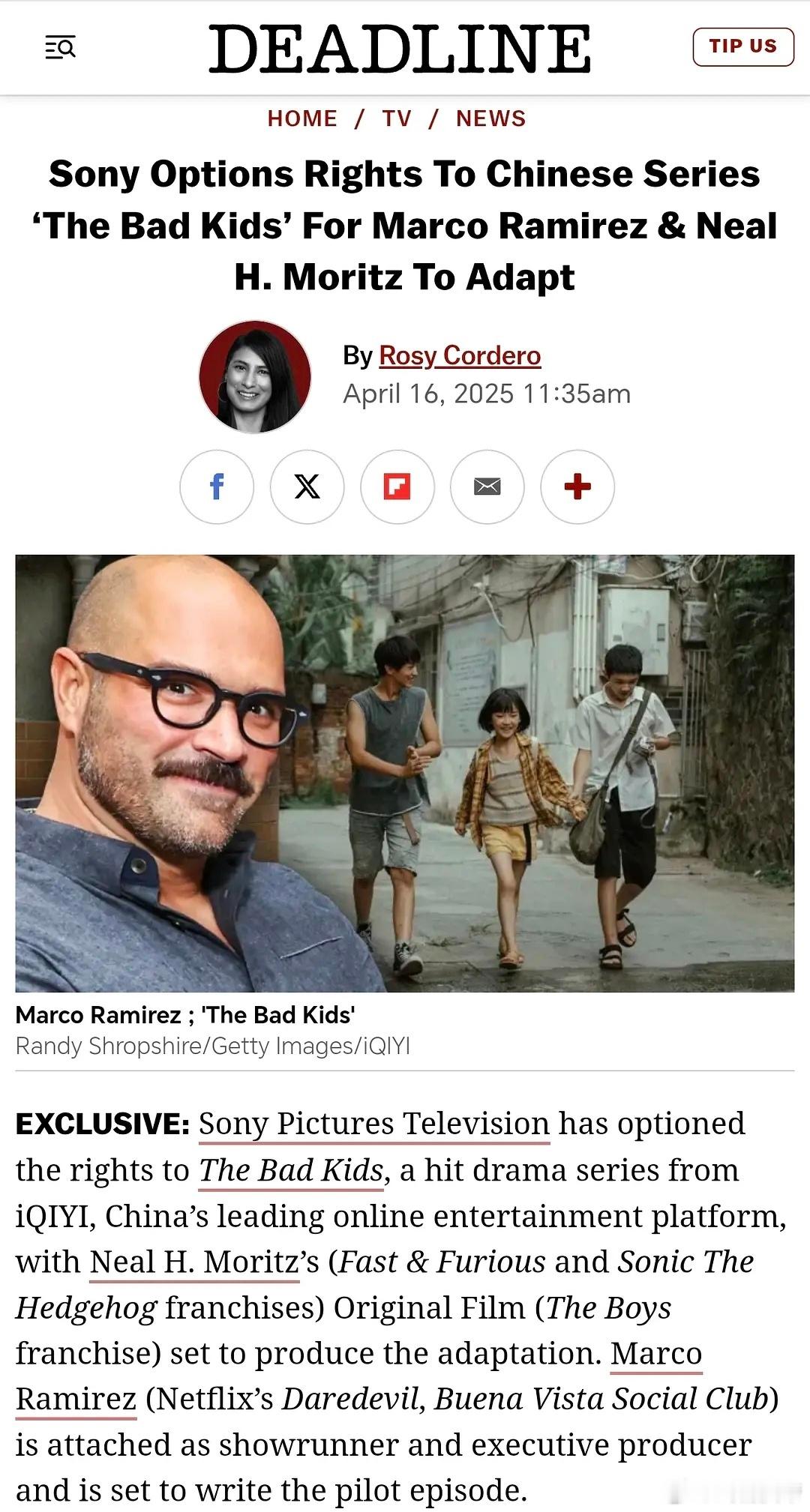Screen dimensions: 810x1512
Task: Open Sony Pictures Television link
Action: 374,1124
